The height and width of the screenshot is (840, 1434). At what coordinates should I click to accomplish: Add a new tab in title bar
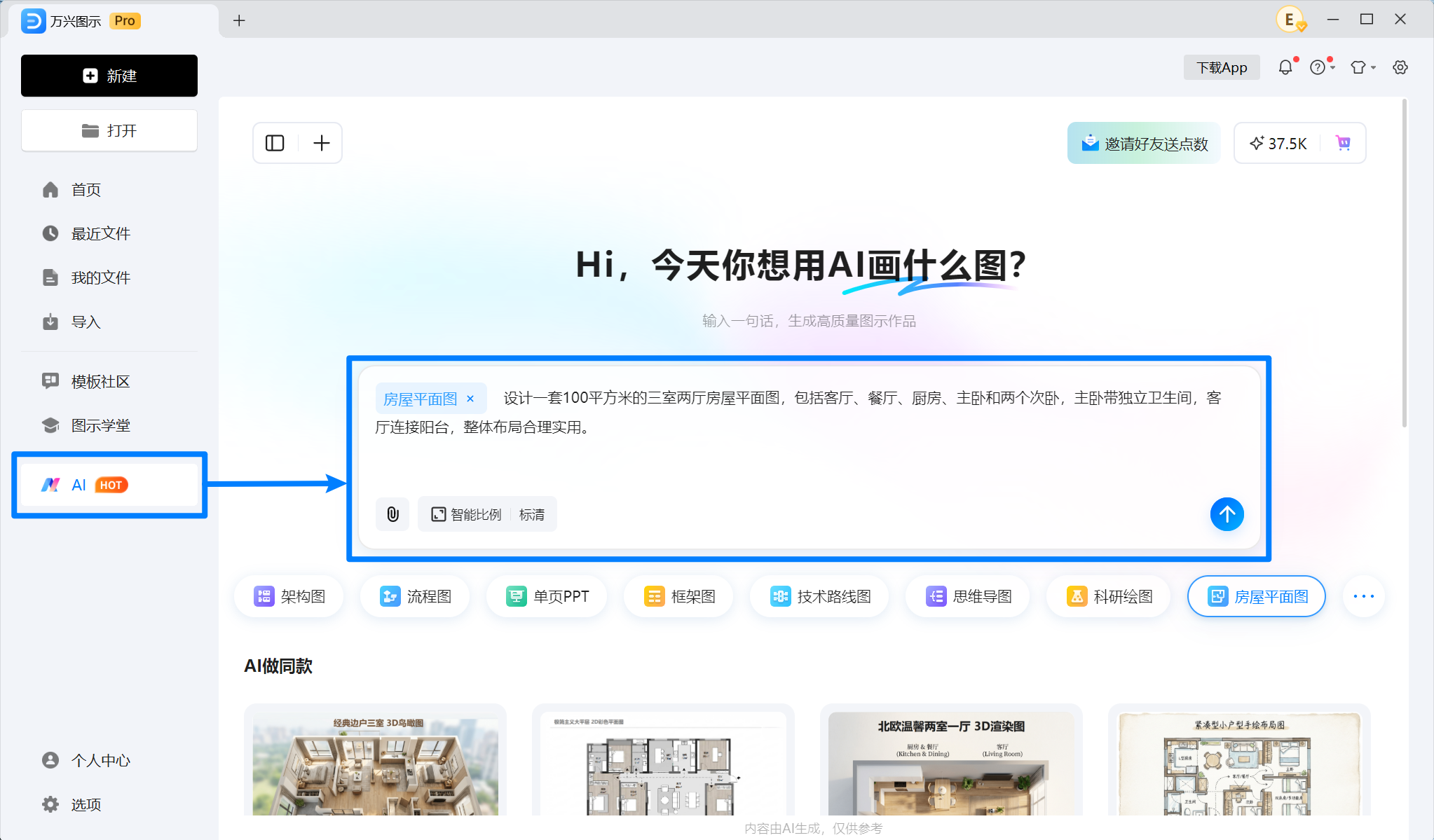tap(239, 20)
